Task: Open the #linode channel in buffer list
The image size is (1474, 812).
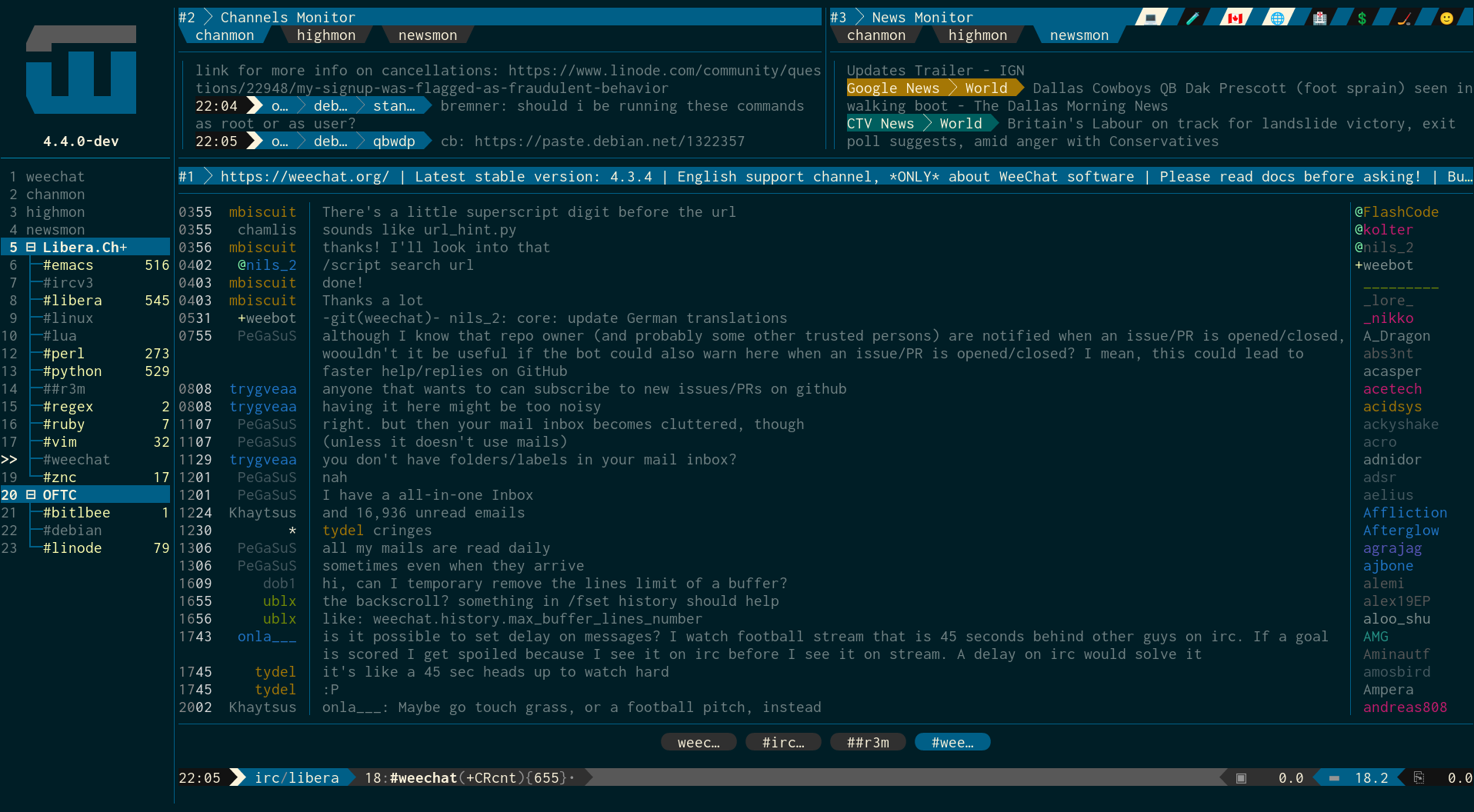Action: click(72, 548)
